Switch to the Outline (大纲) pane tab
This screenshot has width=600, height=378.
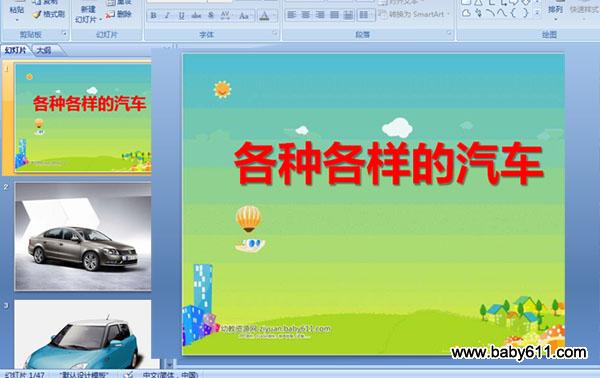pyautogui.click(x=44, y=50)
